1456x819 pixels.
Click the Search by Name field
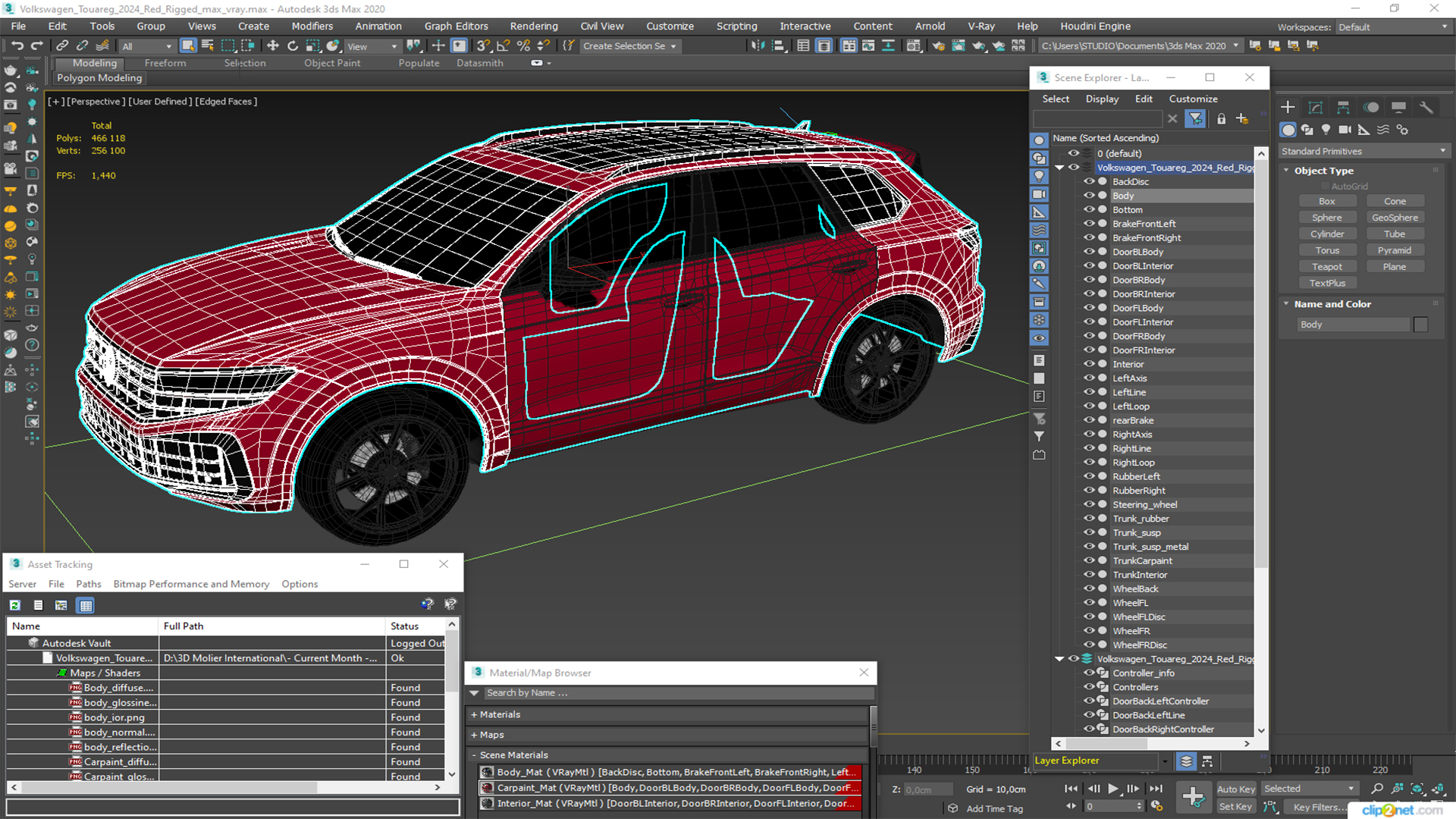point(677,693)
